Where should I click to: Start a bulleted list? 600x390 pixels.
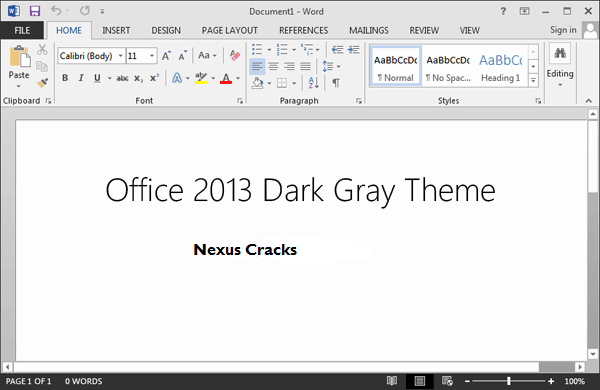257,49
